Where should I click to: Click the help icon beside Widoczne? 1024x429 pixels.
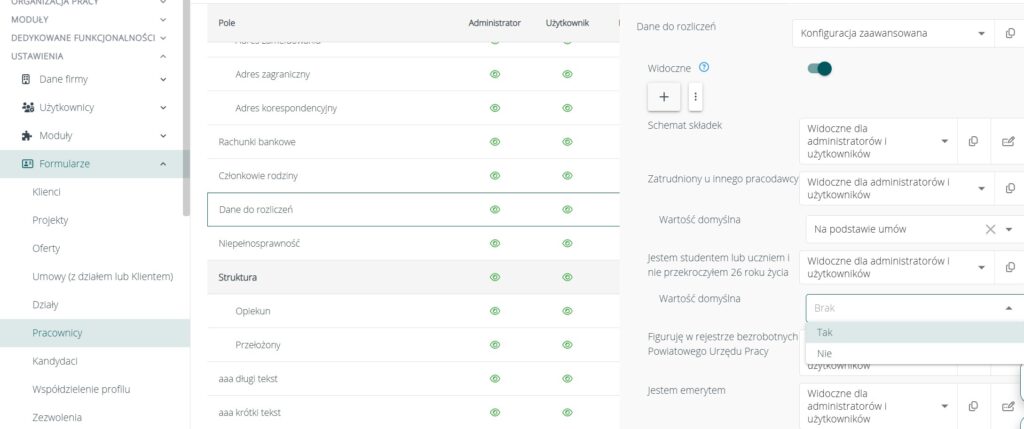pos(704,68)
